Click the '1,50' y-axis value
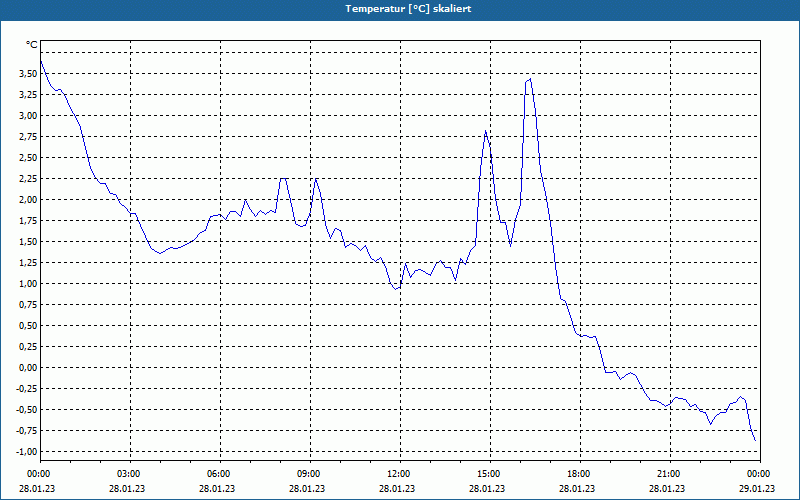The width and height of the screenshot is (800, 500). click(x=28, y=241)
